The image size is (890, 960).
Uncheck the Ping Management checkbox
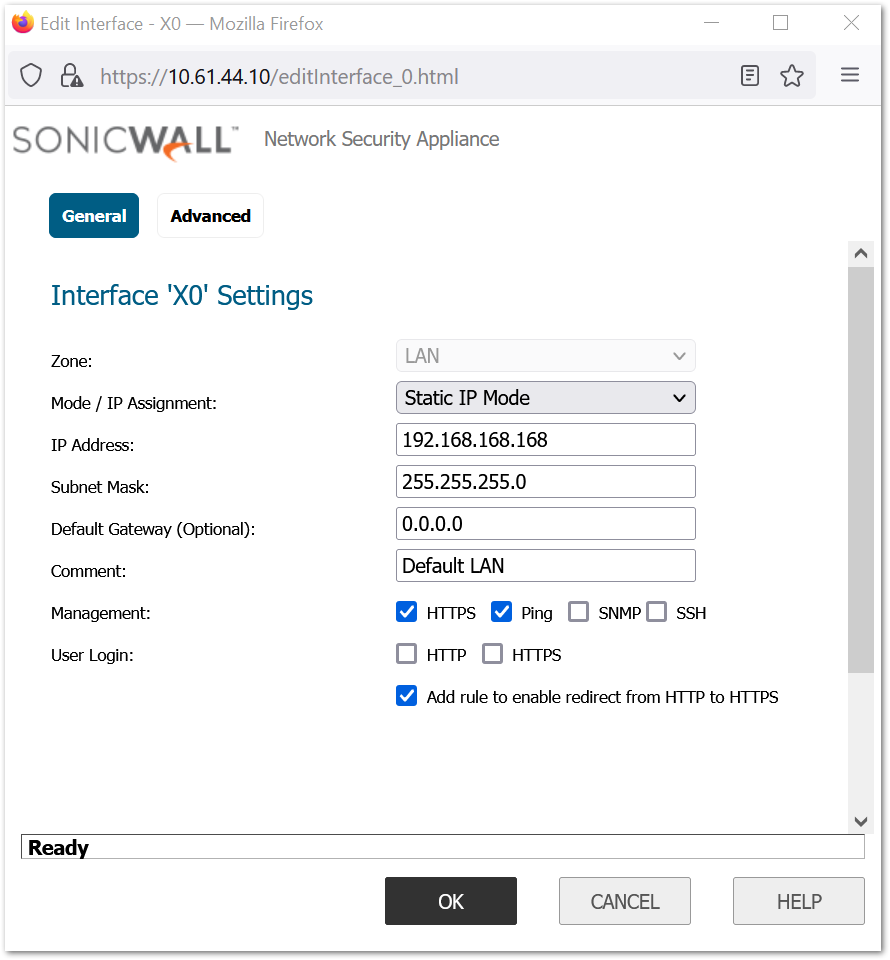[x=501, y=612]
